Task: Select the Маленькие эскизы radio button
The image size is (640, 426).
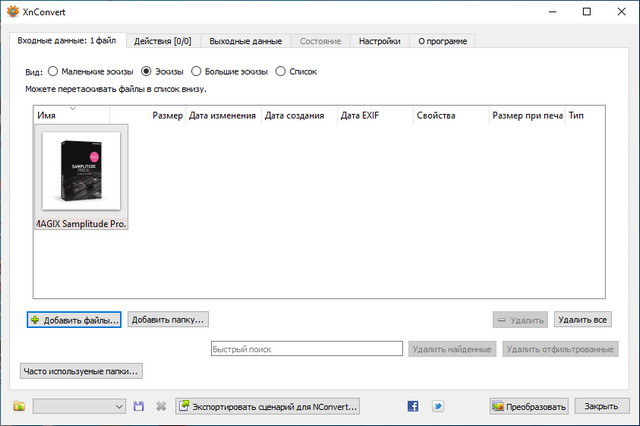Action: coord(53,72)
